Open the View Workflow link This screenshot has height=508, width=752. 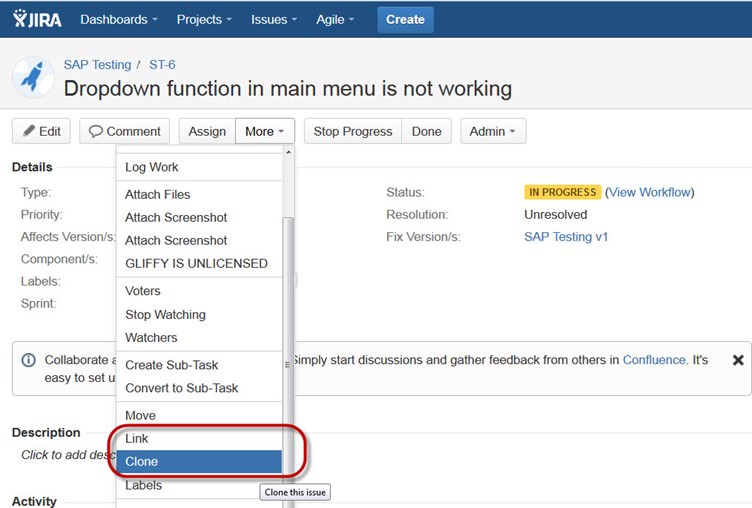650,192
